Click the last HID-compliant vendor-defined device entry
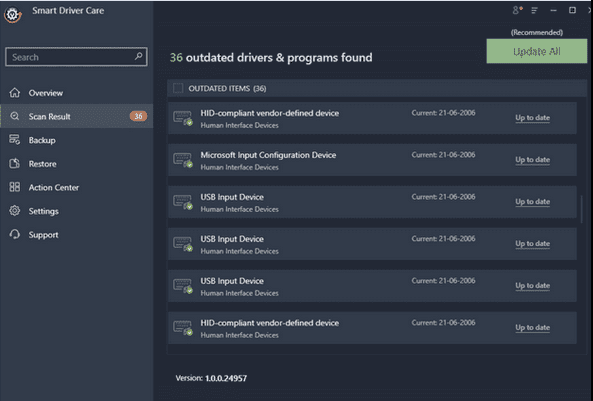593x401 pixels. [x=372, y=328]
